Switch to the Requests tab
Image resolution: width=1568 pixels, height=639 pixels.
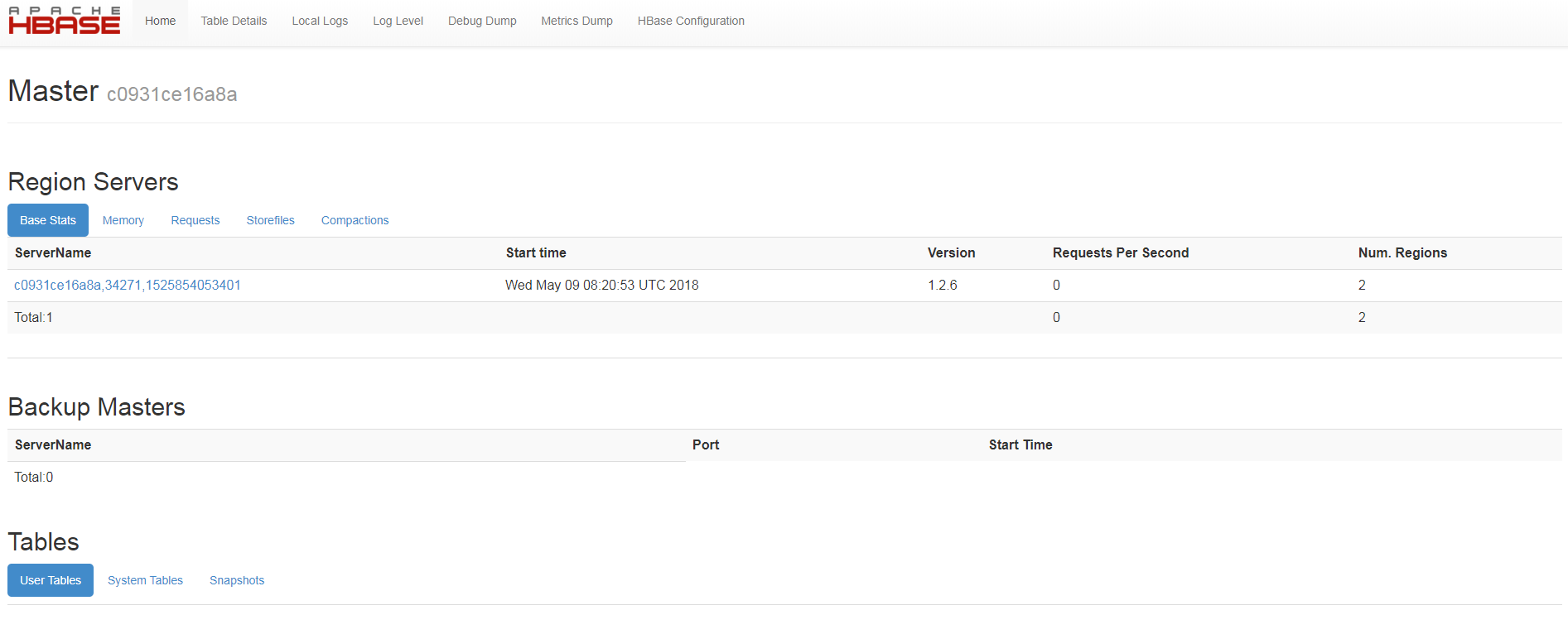[195, 220]
